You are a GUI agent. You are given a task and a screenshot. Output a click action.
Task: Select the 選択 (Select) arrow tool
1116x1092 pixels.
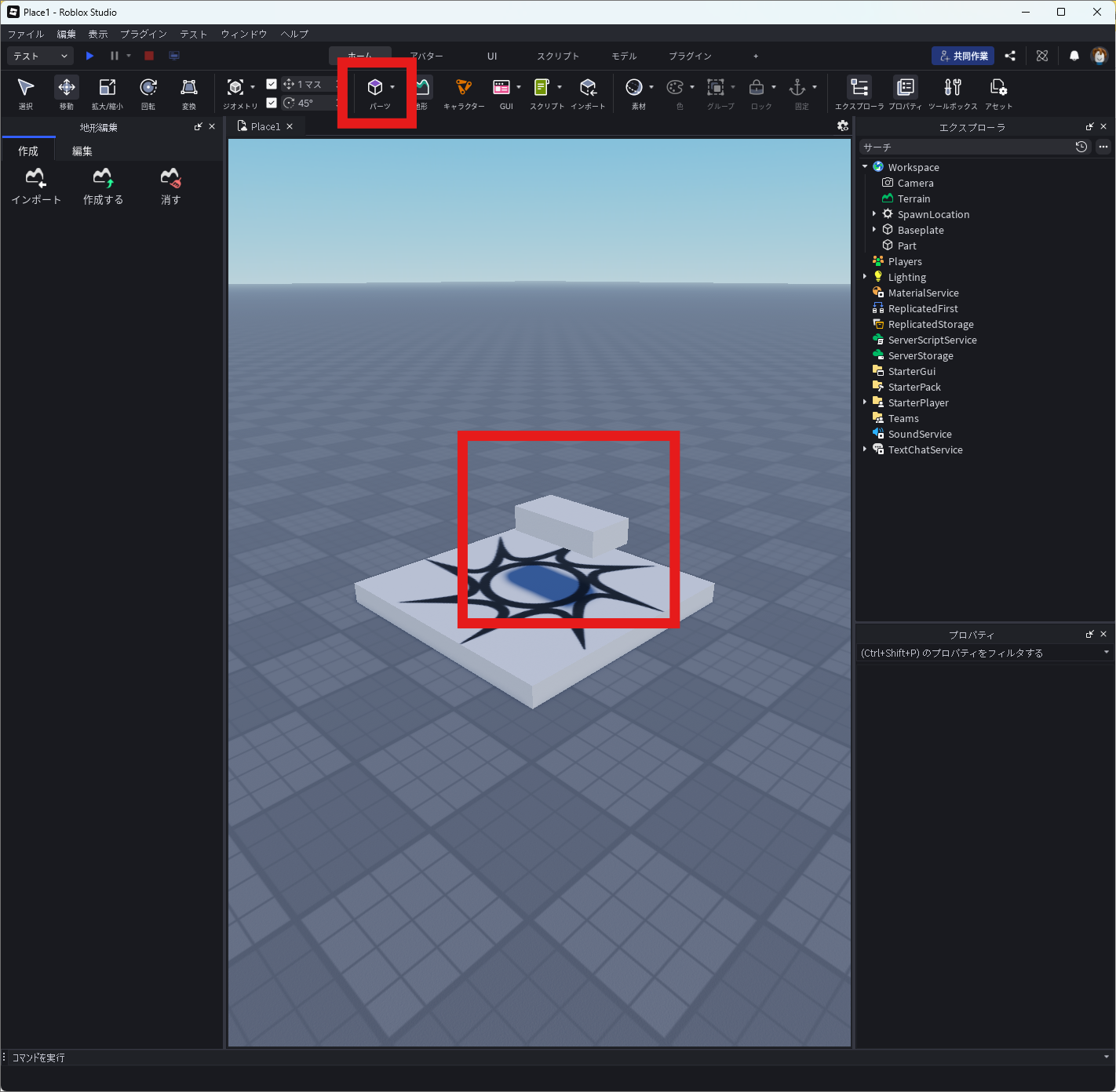[26, 92]
